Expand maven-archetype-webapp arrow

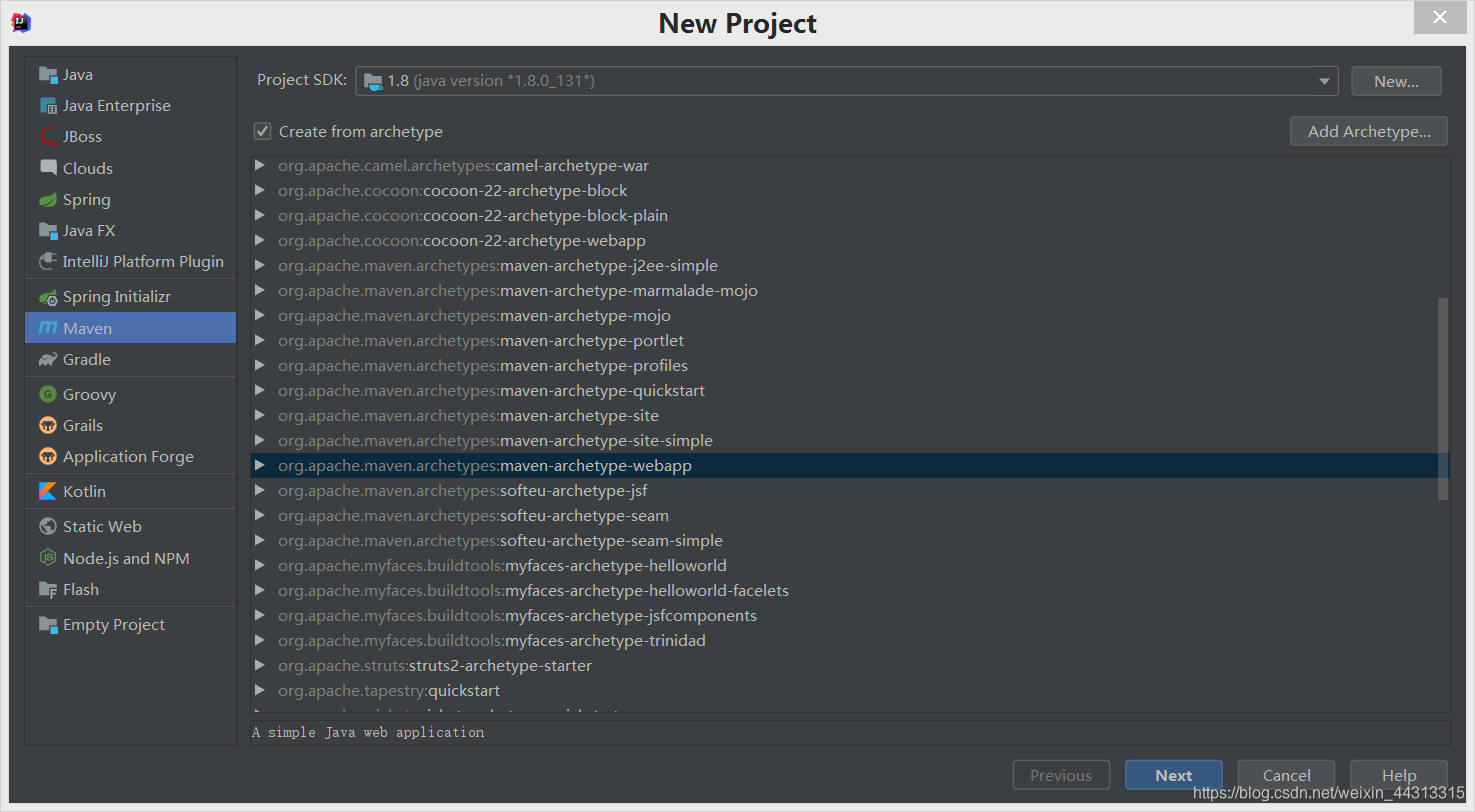pyautogui.click(x=260, y=465)
